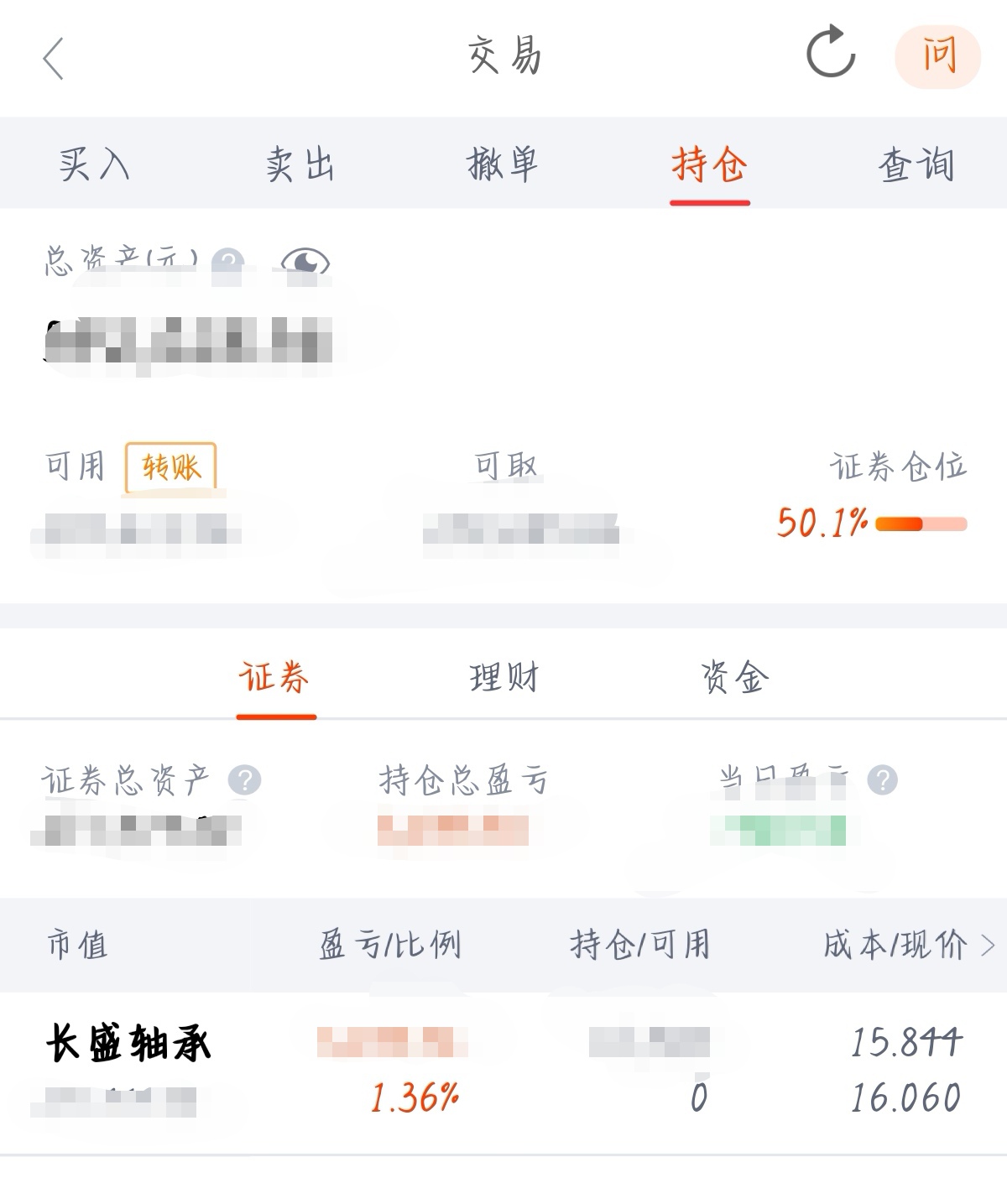Tap help icon beside 证券总资产
The width and height of the screenshot is (1007, 1204).
(x=245, y=780)
